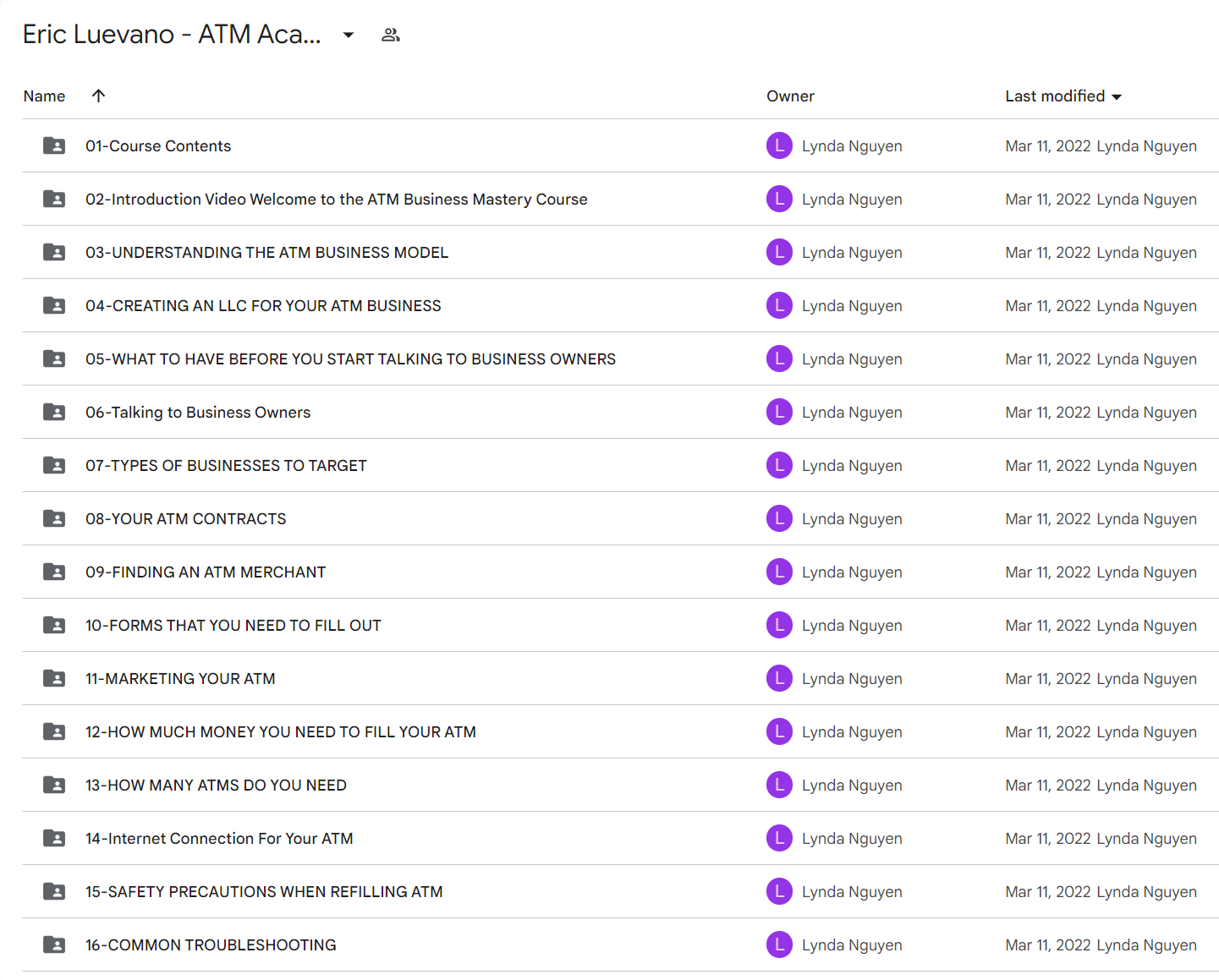Click owner avatar in 16-COMMON TROUBLESHOOTING row
1219x980 pixels.
click(779, 944)
